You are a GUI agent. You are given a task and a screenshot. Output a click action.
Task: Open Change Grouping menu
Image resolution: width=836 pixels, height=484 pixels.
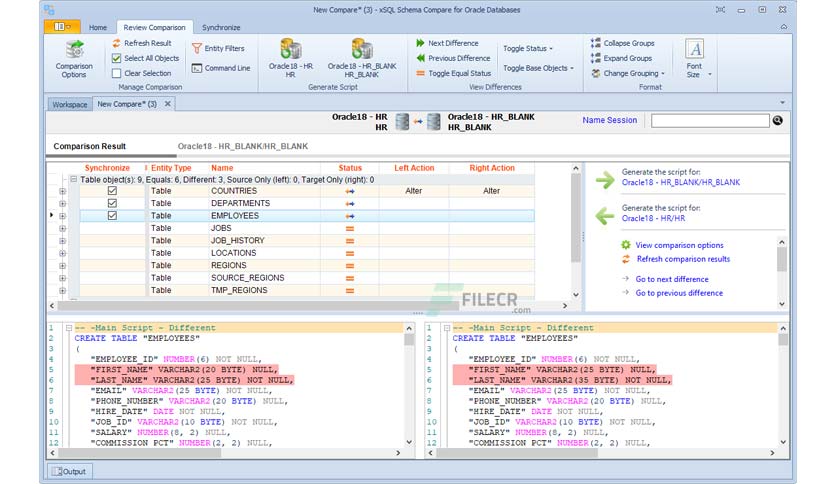tap(628, 74)
